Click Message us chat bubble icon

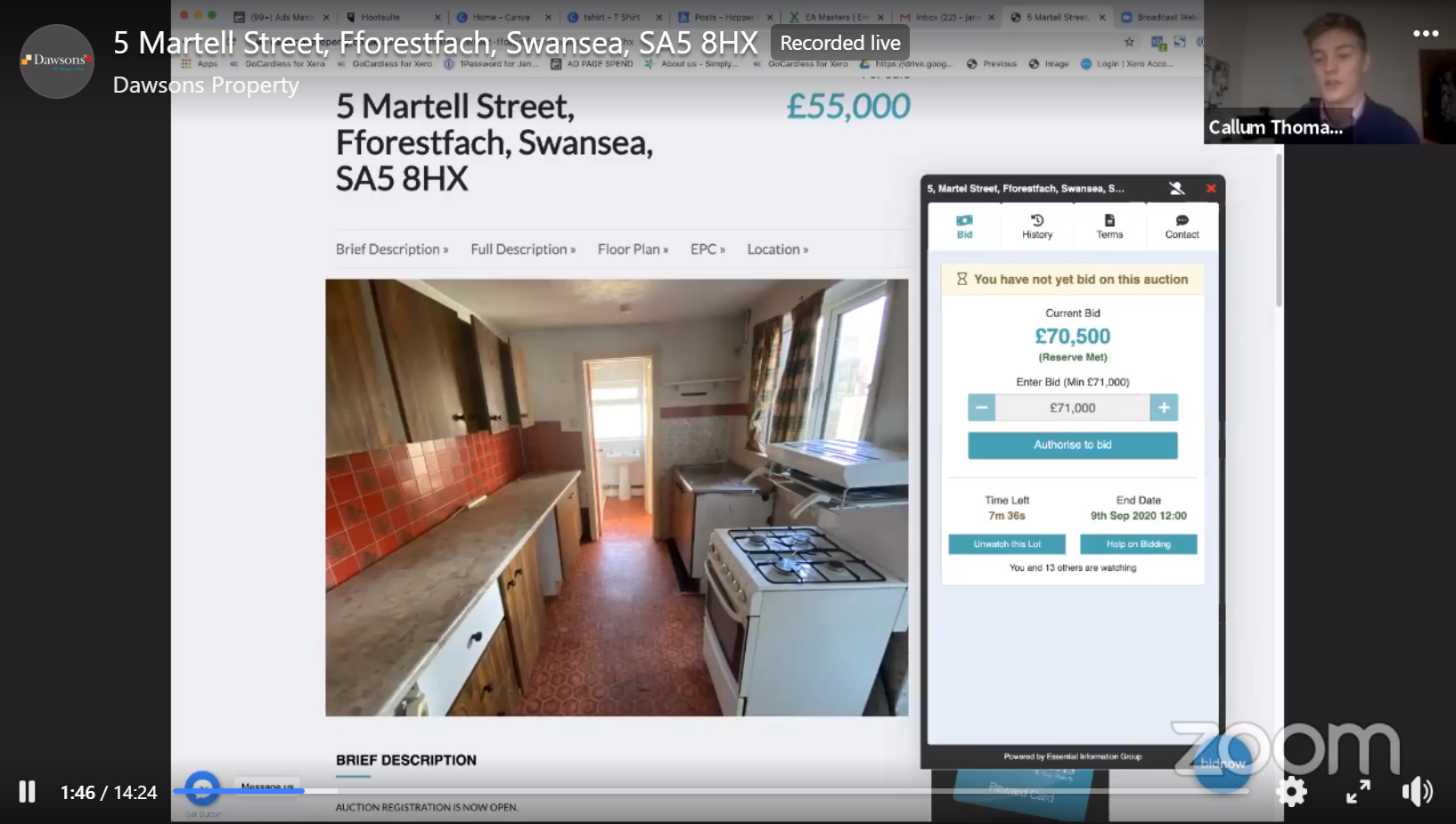[x=202, y=787]
